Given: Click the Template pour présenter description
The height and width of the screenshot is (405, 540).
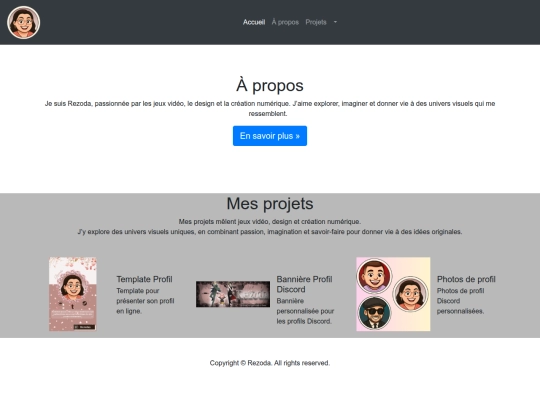Looking at the screenshot, I should pyautogui.click(x=145, y=301).
